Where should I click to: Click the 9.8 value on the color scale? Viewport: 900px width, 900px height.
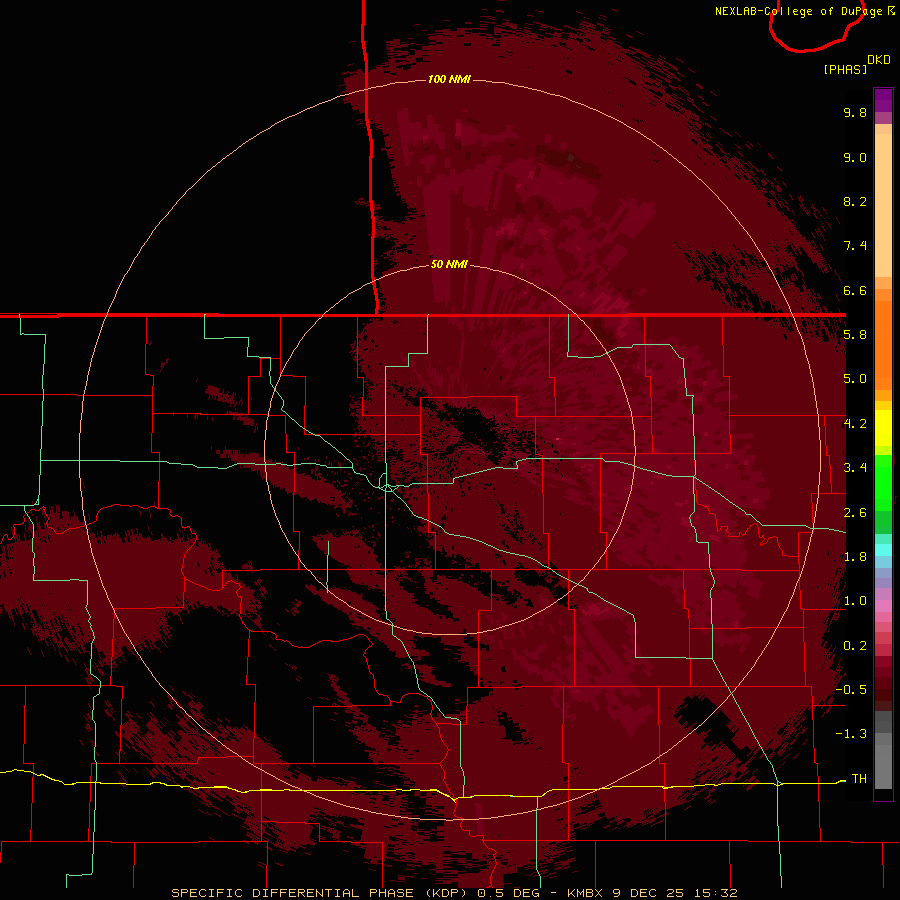[855, 112]
